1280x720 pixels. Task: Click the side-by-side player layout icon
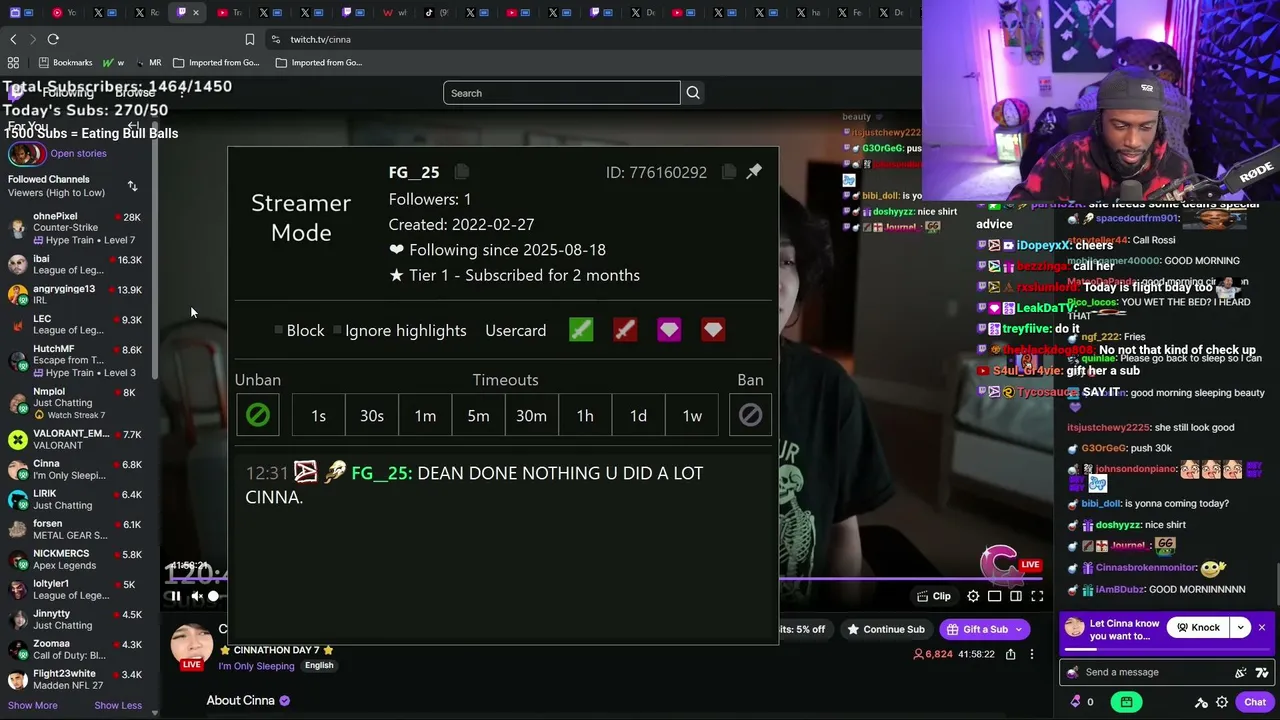(1016, 597)
